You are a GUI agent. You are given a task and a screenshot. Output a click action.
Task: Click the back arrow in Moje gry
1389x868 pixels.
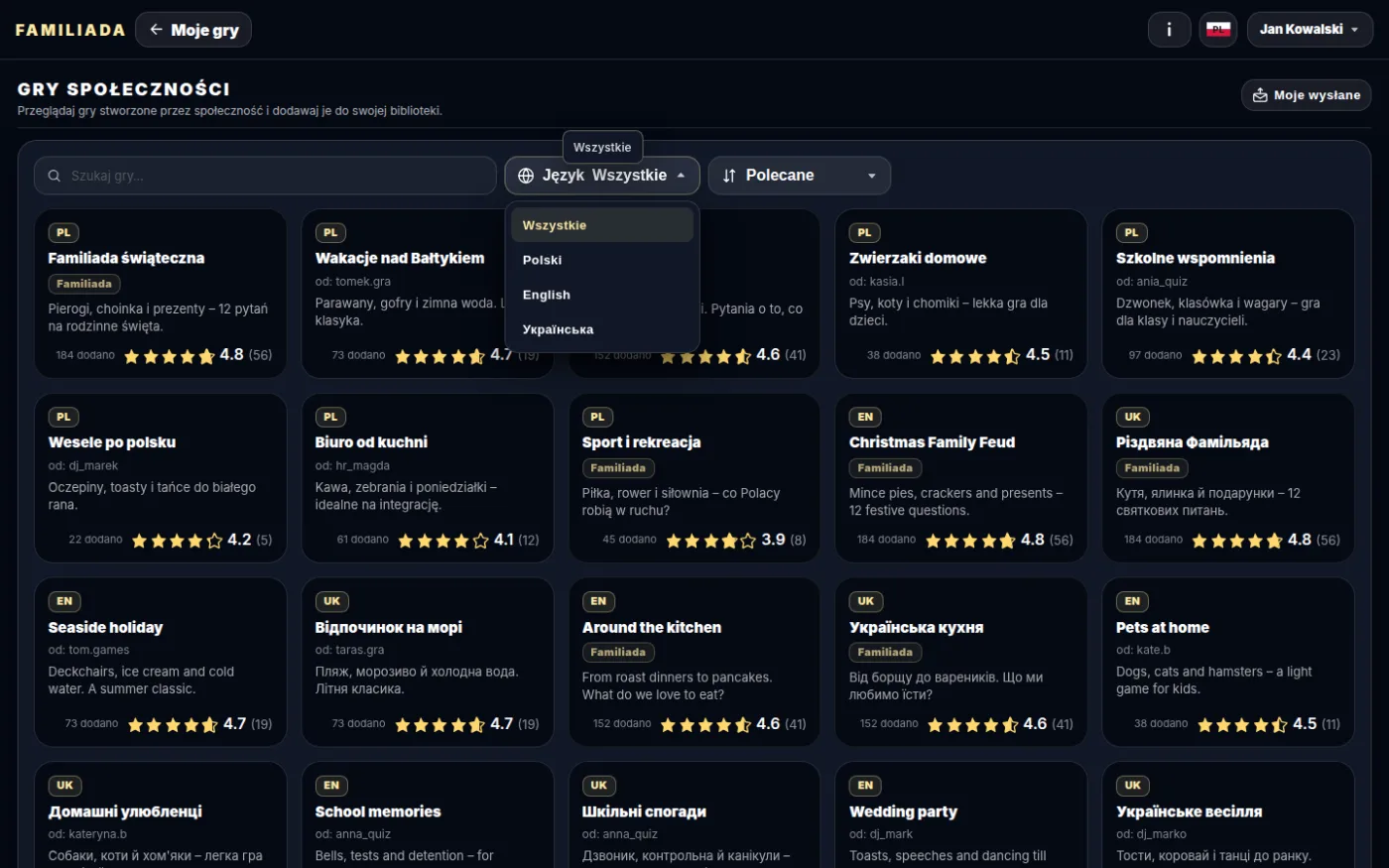[x=156, y=30]
